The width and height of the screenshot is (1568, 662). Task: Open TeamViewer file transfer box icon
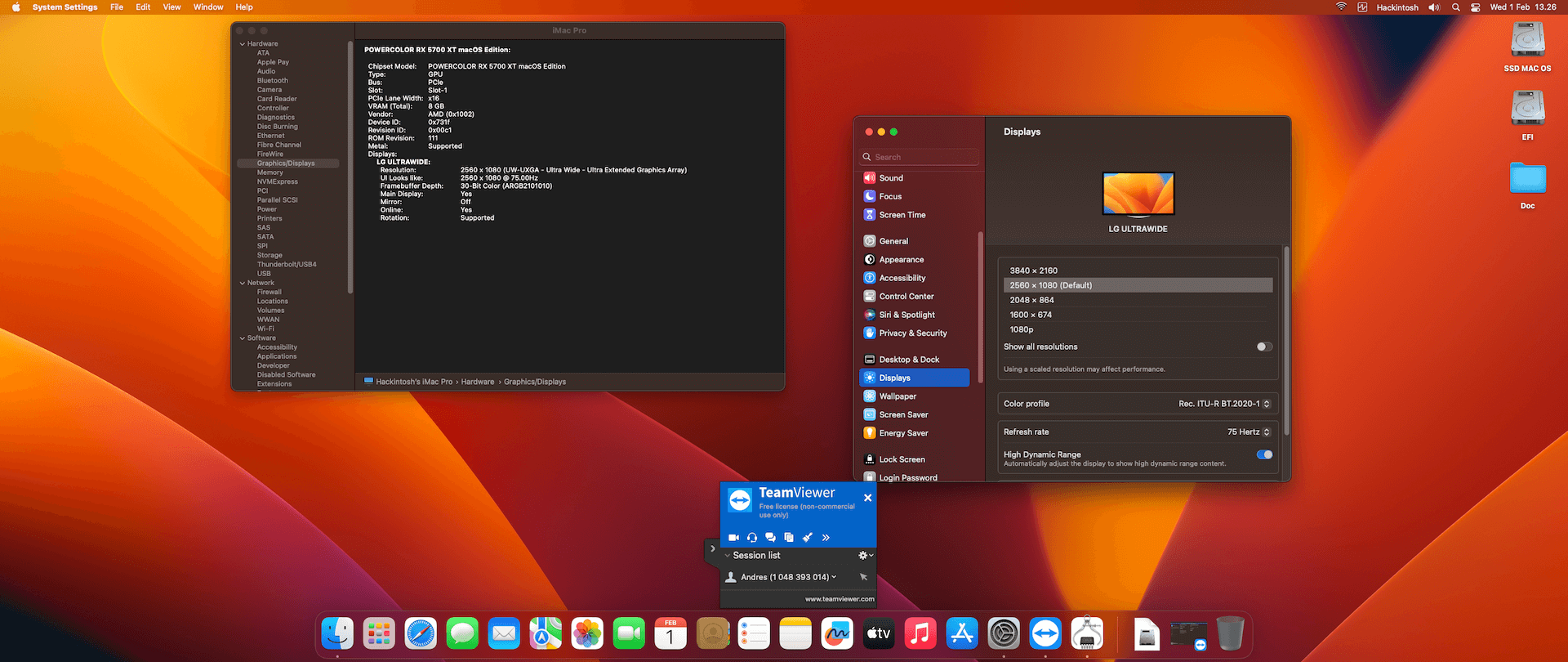pyautogui.click(x=789, y=537)
